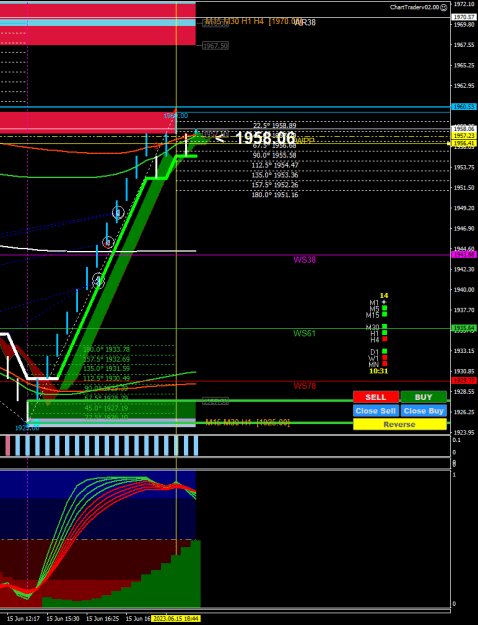Click the 180.0° 1951.16 angle level
Image resolution: width=478 pixels, height=625 pixels.
coord(275,195)
